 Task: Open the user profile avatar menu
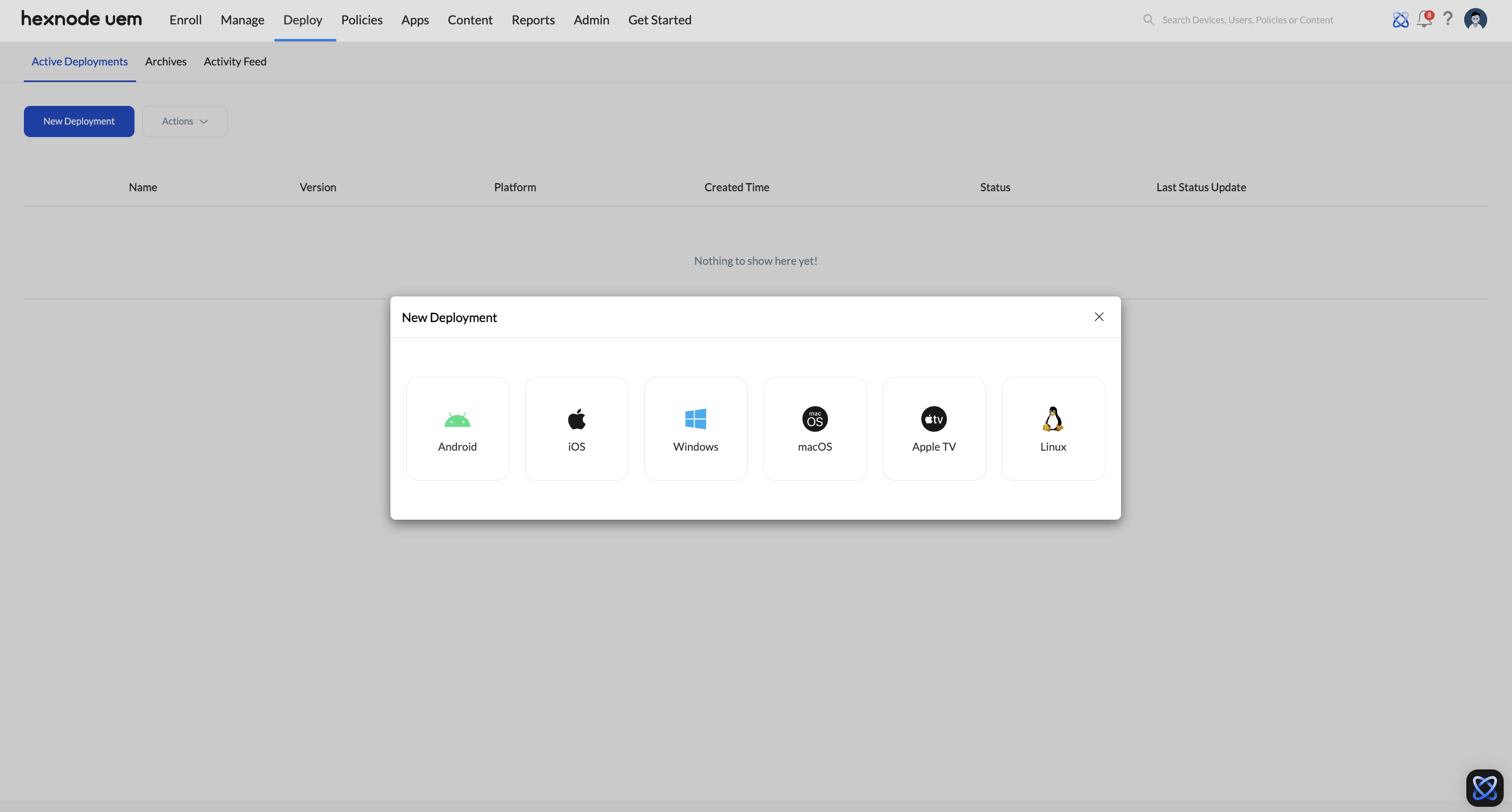point(1475,19)
